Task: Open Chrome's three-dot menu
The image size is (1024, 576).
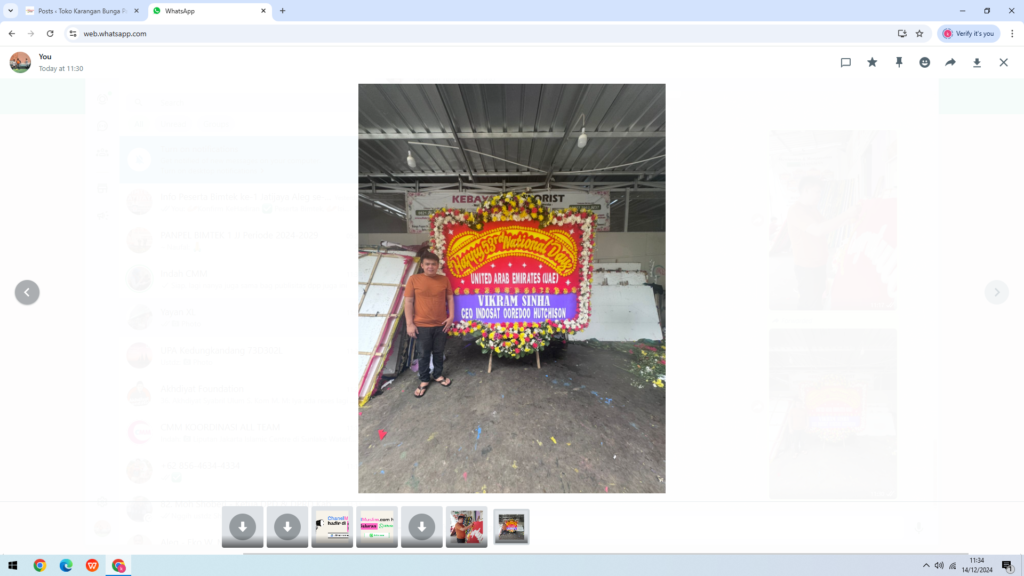Action: [1012, 33]
